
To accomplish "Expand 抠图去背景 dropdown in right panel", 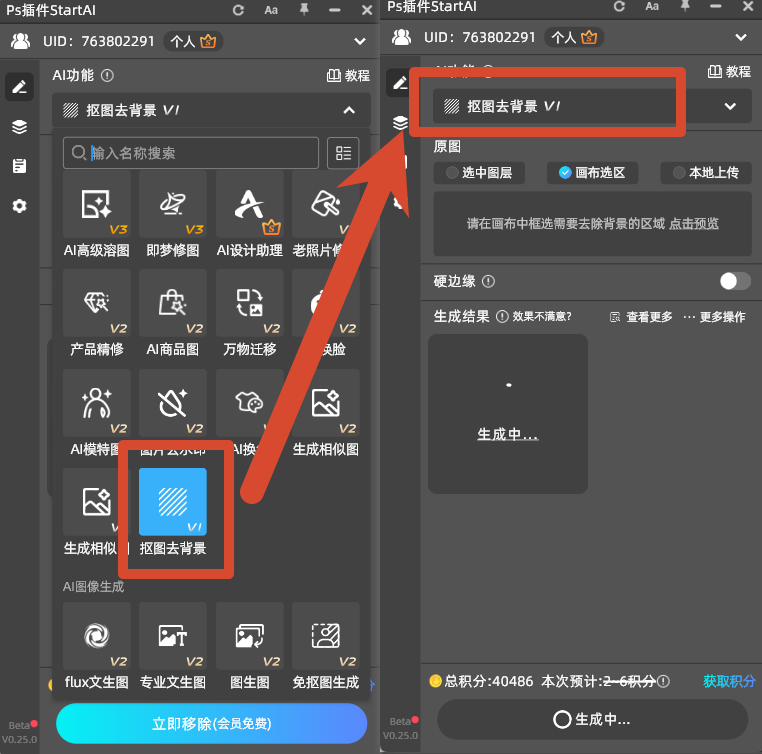I will tap(730, 106).
